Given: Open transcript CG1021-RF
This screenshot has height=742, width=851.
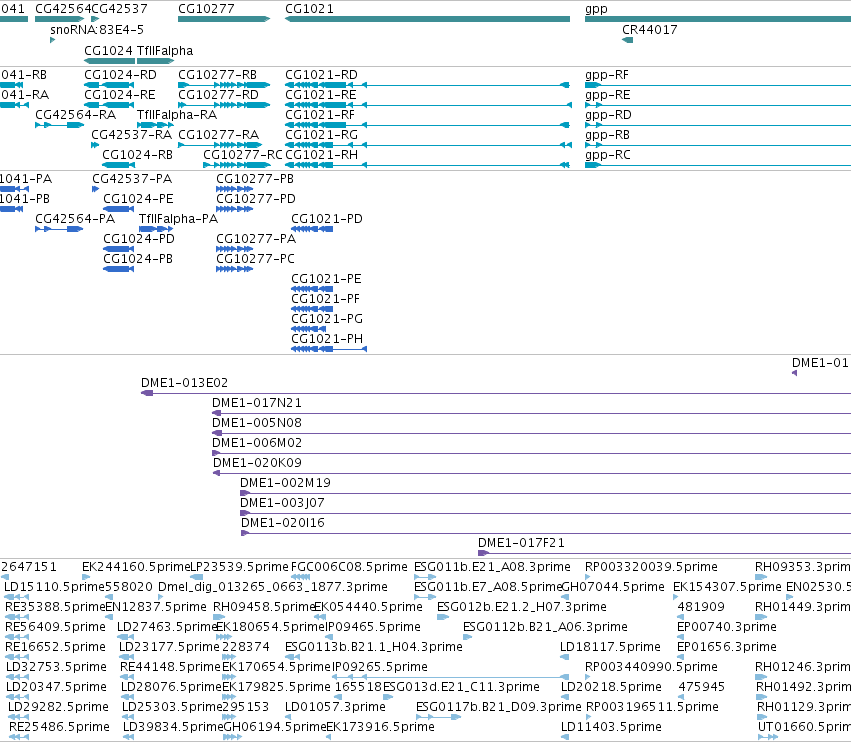Looking at the screenshot, I should pos(320,115).
